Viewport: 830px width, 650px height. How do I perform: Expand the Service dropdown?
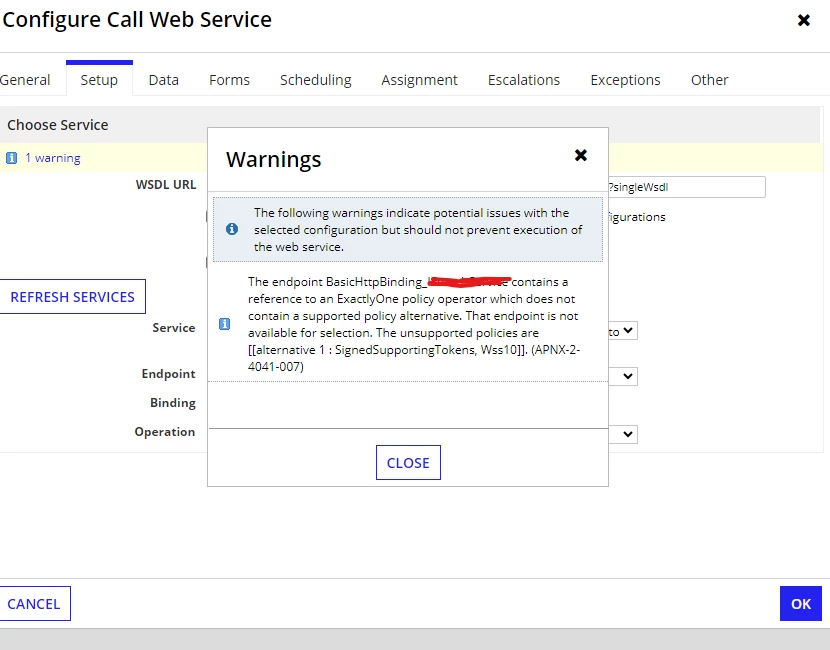(x=623, y=331)
